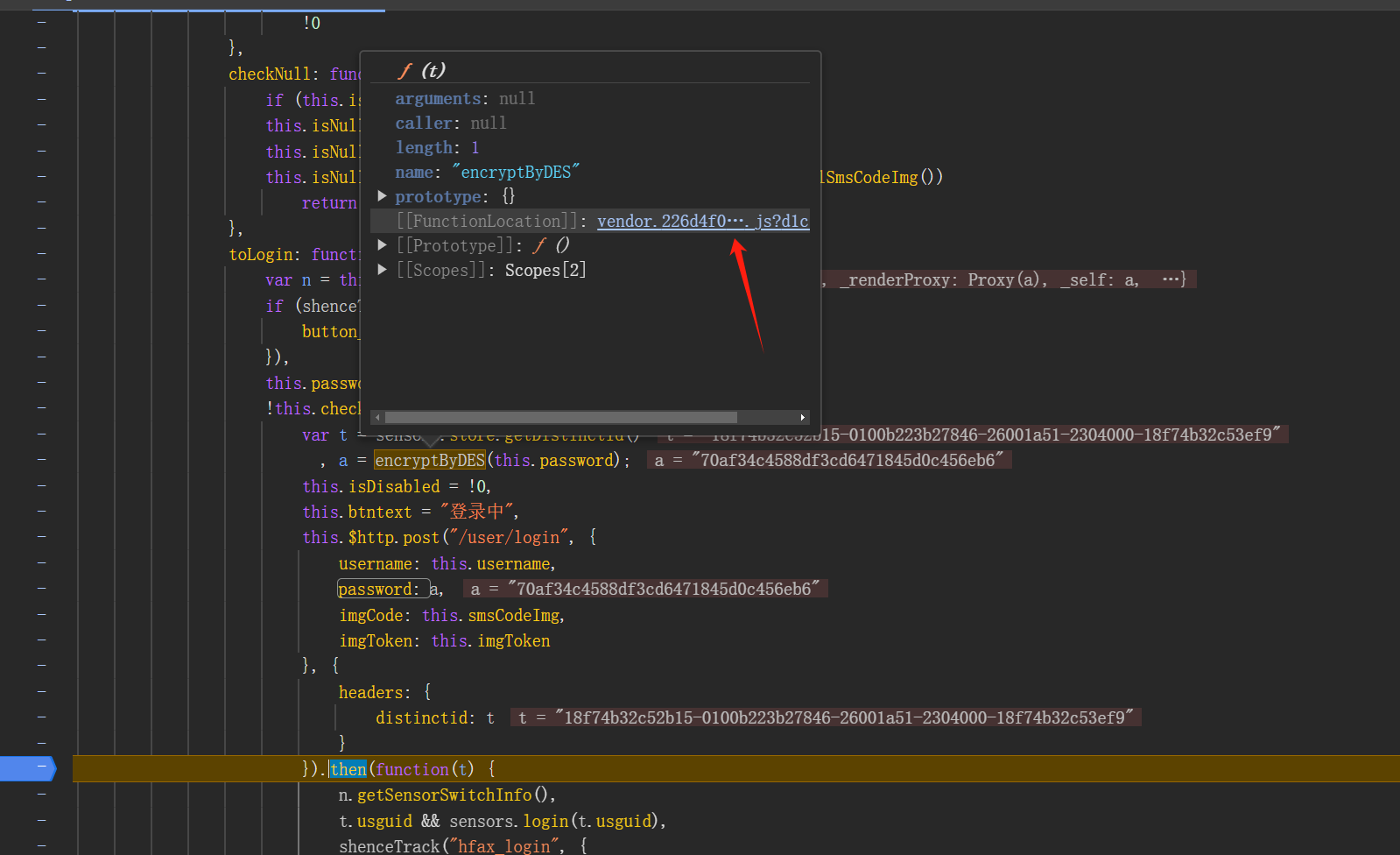The width and height of the screenshot is (1400, 855).
Task: Click 'this.isDisabled = !0' statement
Action: (396, 486)
